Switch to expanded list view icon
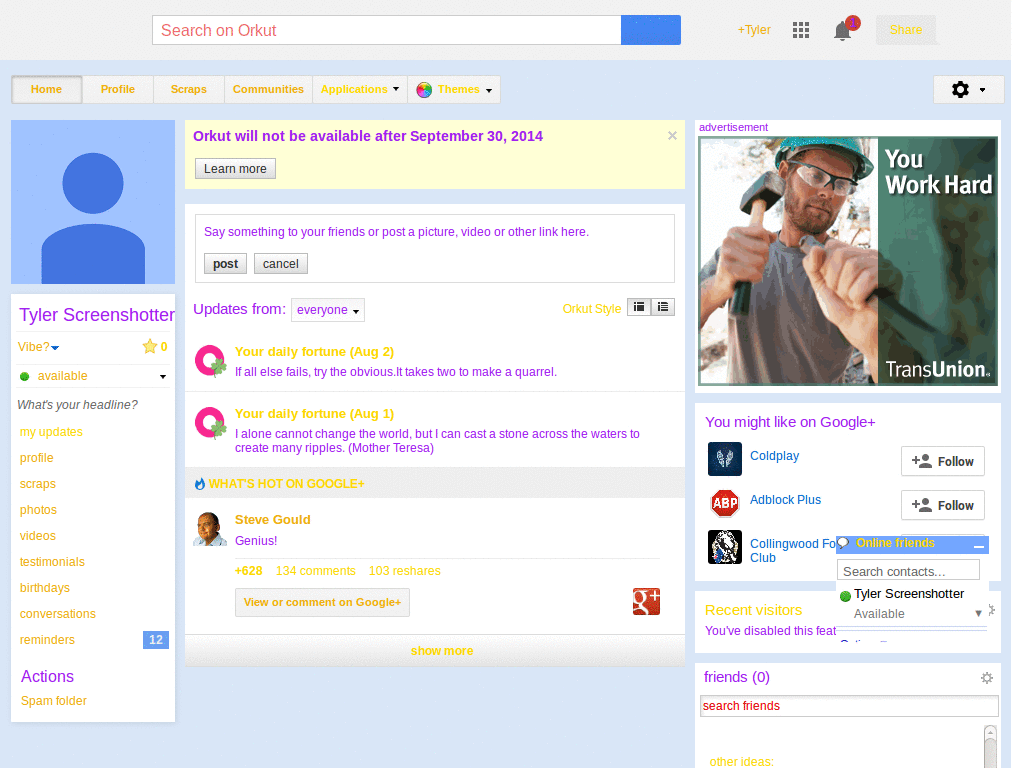 pyautogui.click(x=663, y=307)
